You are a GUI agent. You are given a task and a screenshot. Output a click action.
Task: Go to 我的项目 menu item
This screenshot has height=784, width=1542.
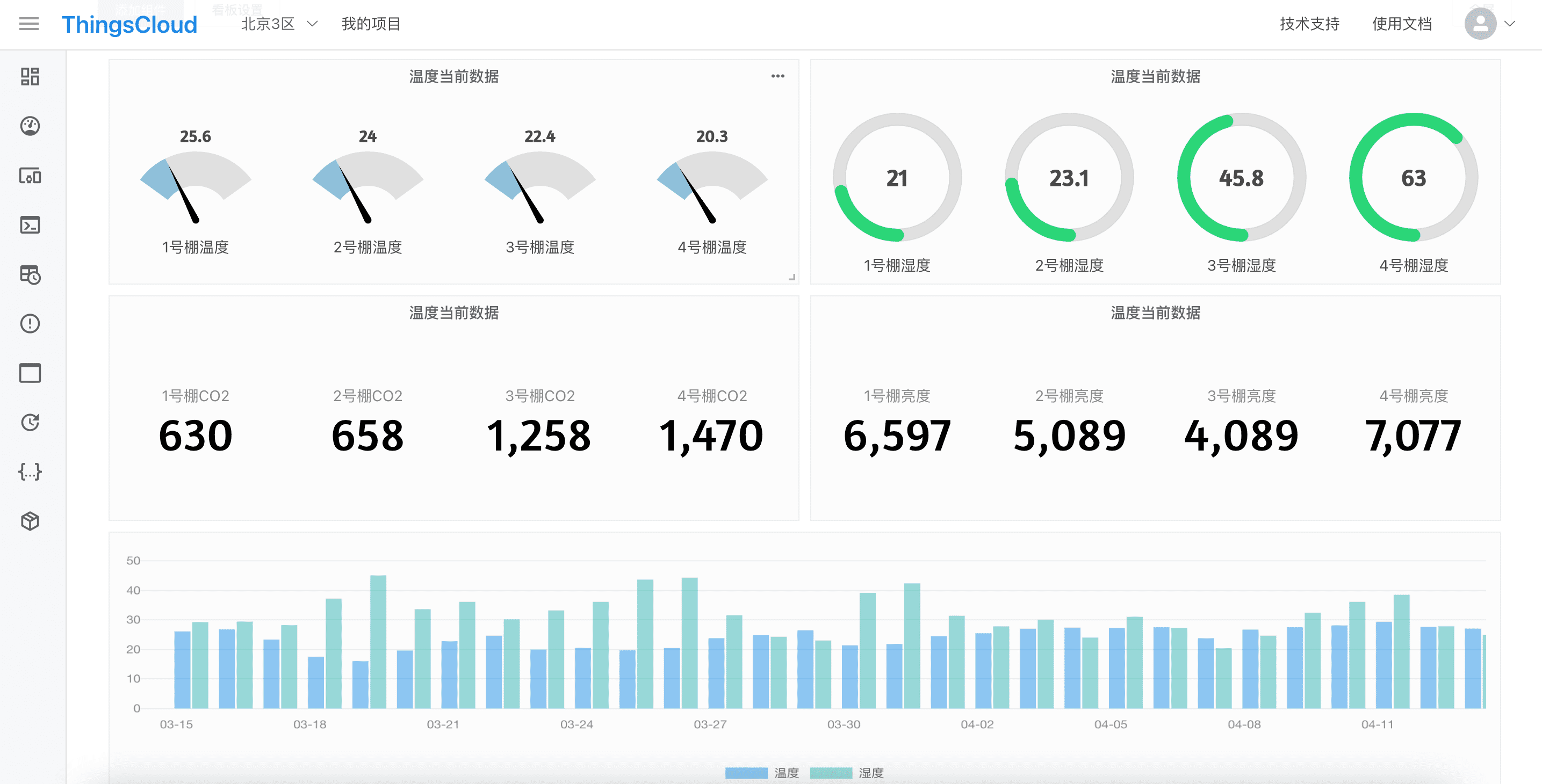[x=371, y=24]
